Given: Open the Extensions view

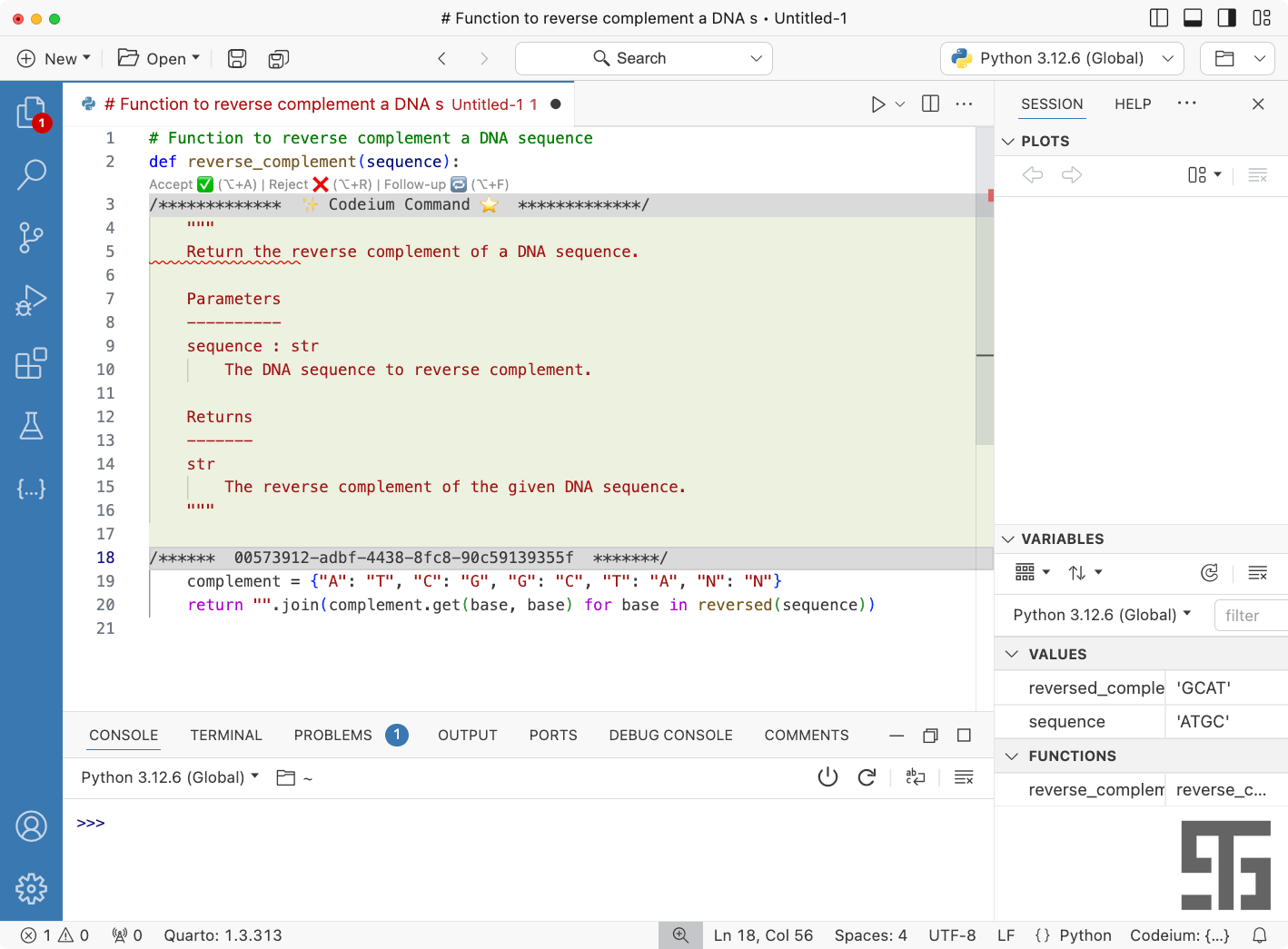Looking at the screenshot, I should pyautogui.click(x=31, y=363).
